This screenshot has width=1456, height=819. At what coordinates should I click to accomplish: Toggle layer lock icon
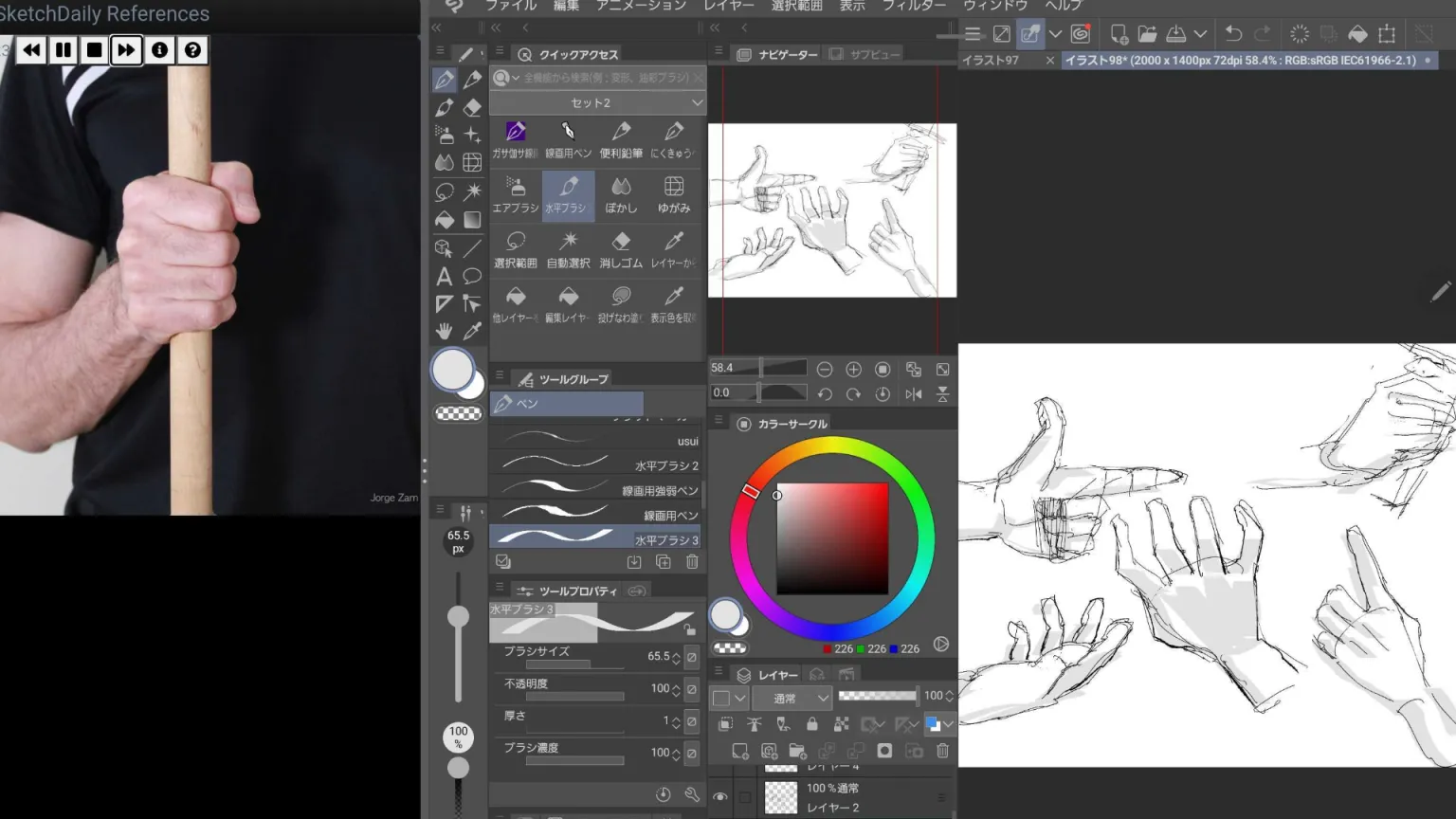(x=811, y=724)
